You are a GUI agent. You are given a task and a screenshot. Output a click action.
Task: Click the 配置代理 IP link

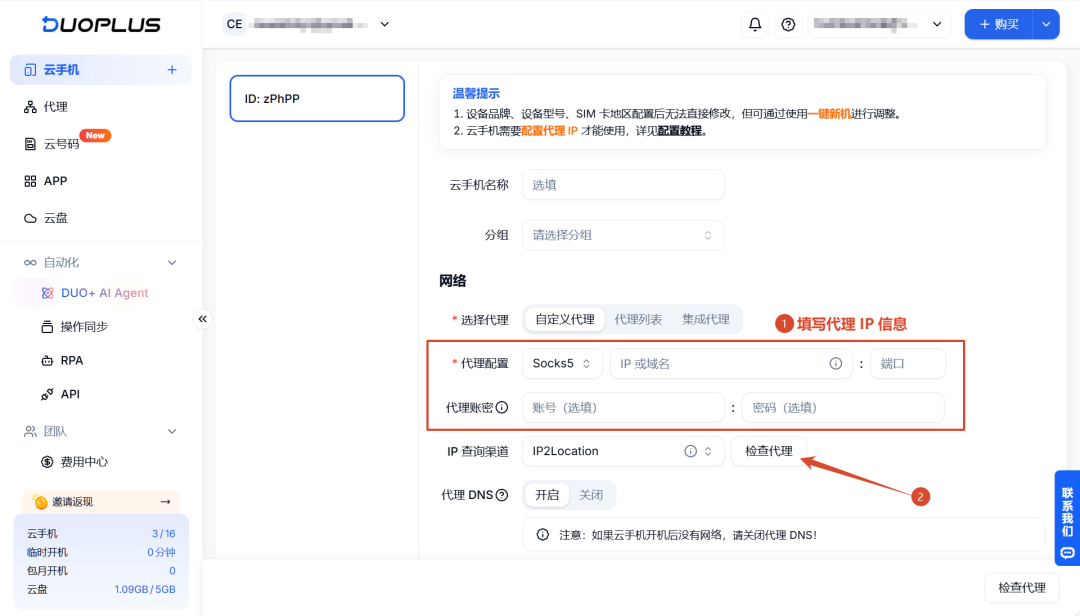click(x=549, y=131)
